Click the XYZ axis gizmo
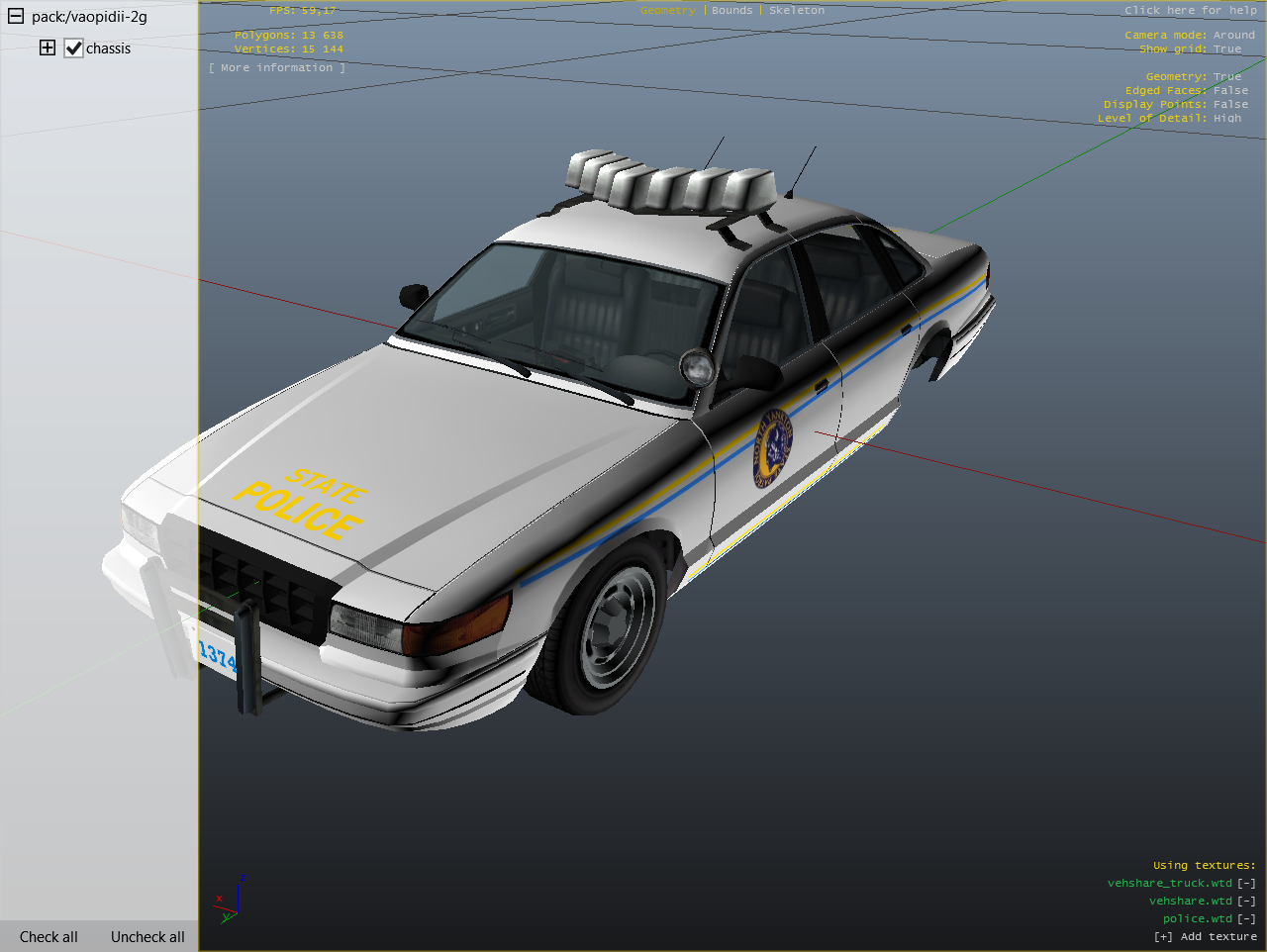This screenshot has height=952, width=1267. click(x=230, y=899)
